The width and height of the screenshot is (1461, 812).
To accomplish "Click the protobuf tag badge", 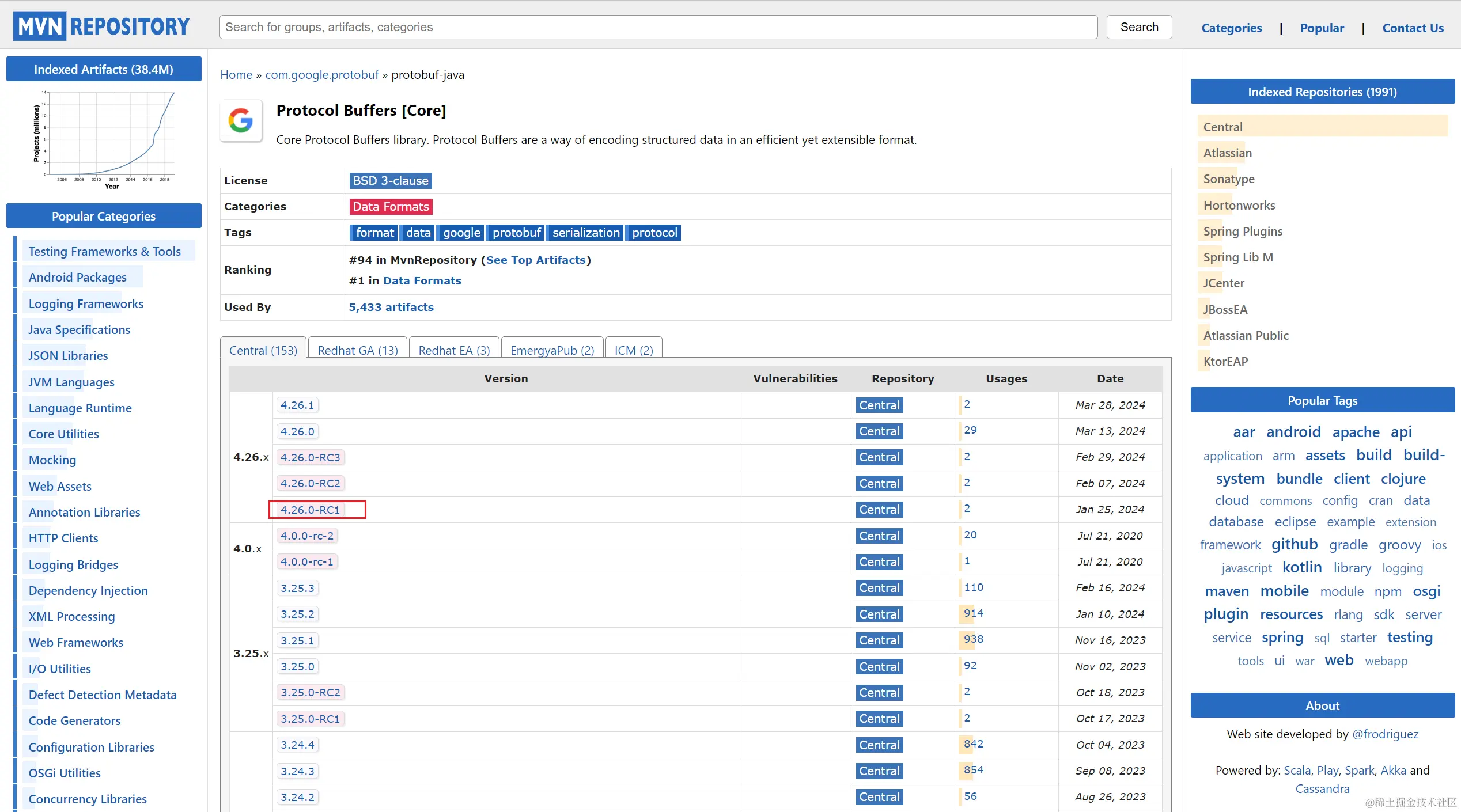I will pyautogui.click(x=516, y=233).
